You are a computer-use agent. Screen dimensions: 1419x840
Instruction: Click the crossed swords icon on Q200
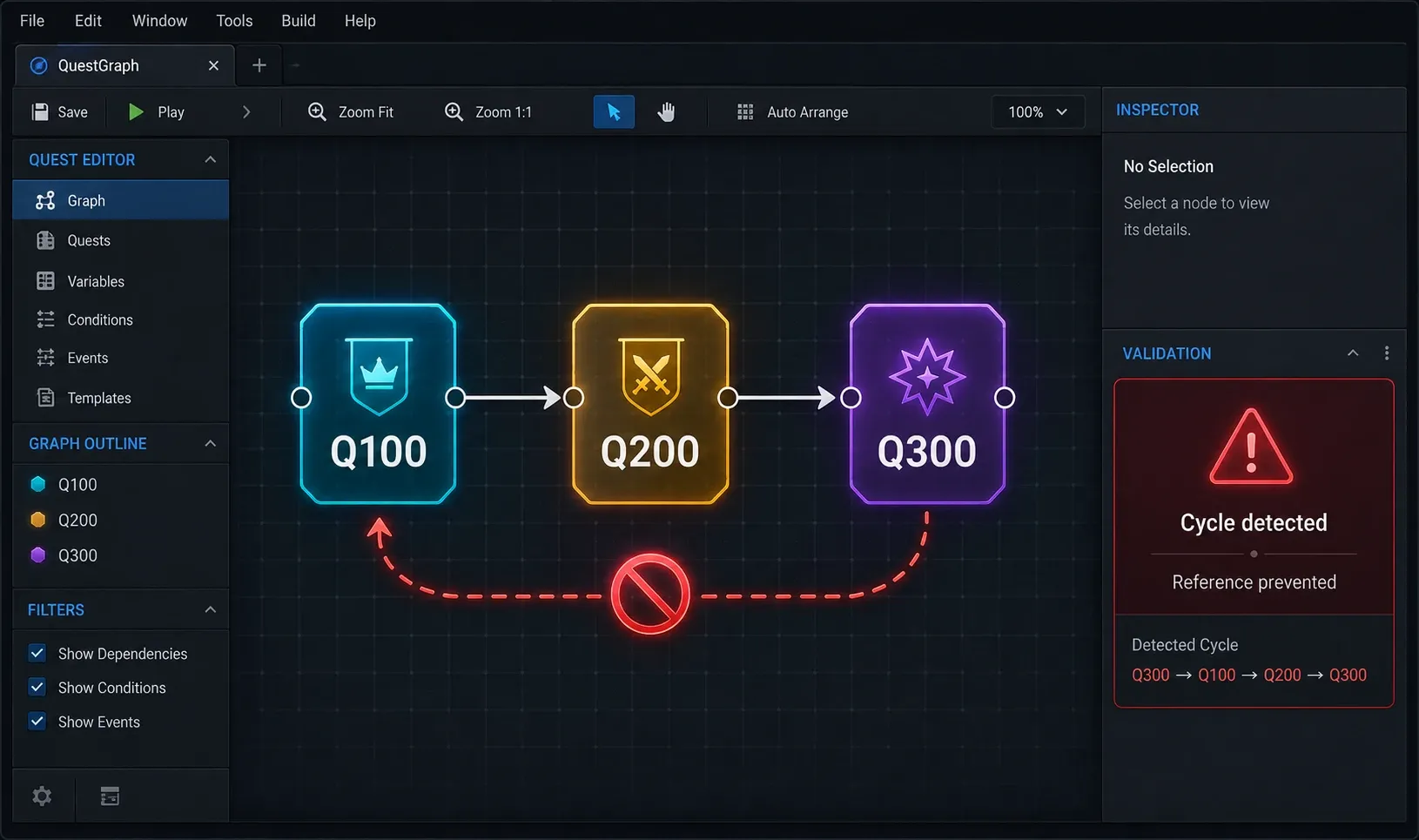pyautogui.click(x=650, y=375)
